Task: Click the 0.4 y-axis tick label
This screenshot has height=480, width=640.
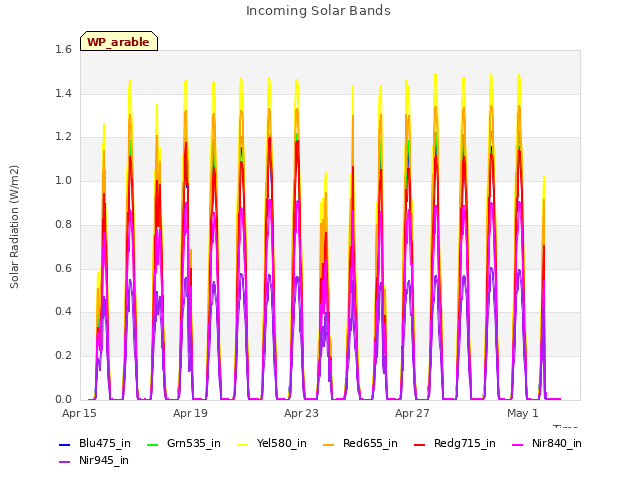Action: click(63, 312)
